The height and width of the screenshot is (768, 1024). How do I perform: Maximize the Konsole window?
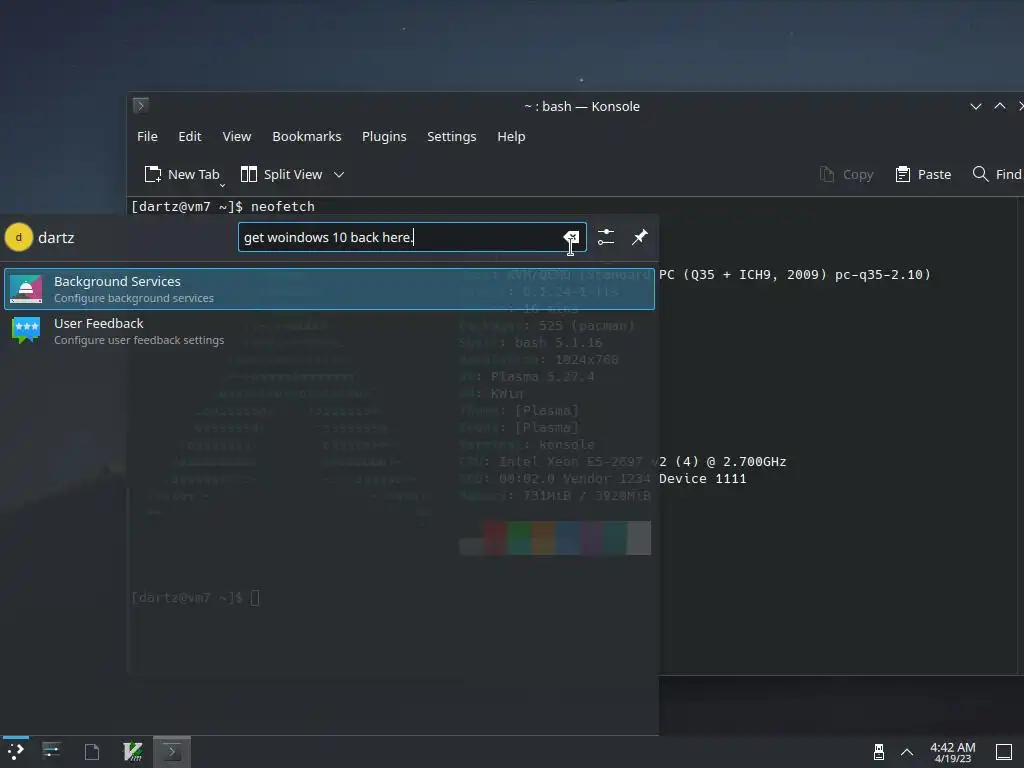pos(1000,106)
